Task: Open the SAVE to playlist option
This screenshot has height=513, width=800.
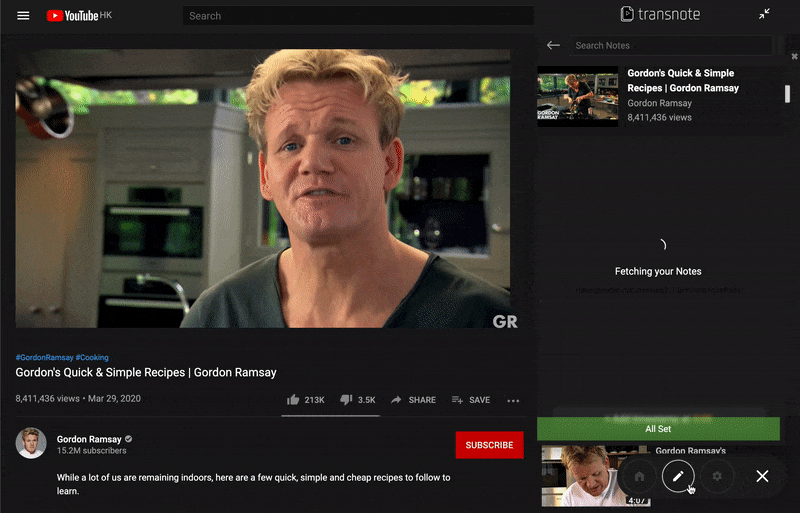Action: pyautogui.click(x=470, y=400)
